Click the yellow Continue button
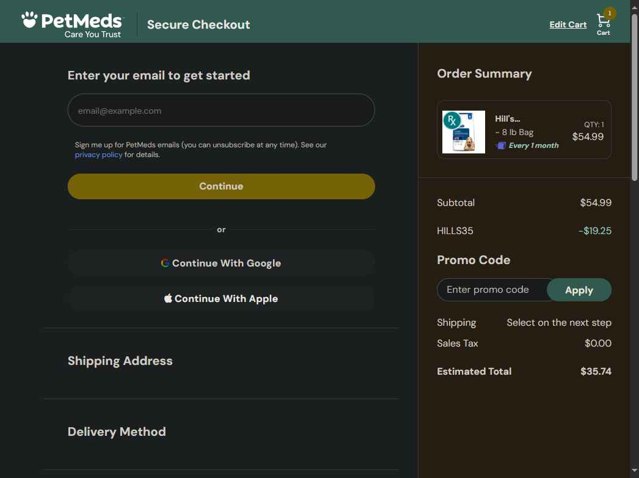The height and width of the screenshot is (478, 639). (x=221, y=186)
